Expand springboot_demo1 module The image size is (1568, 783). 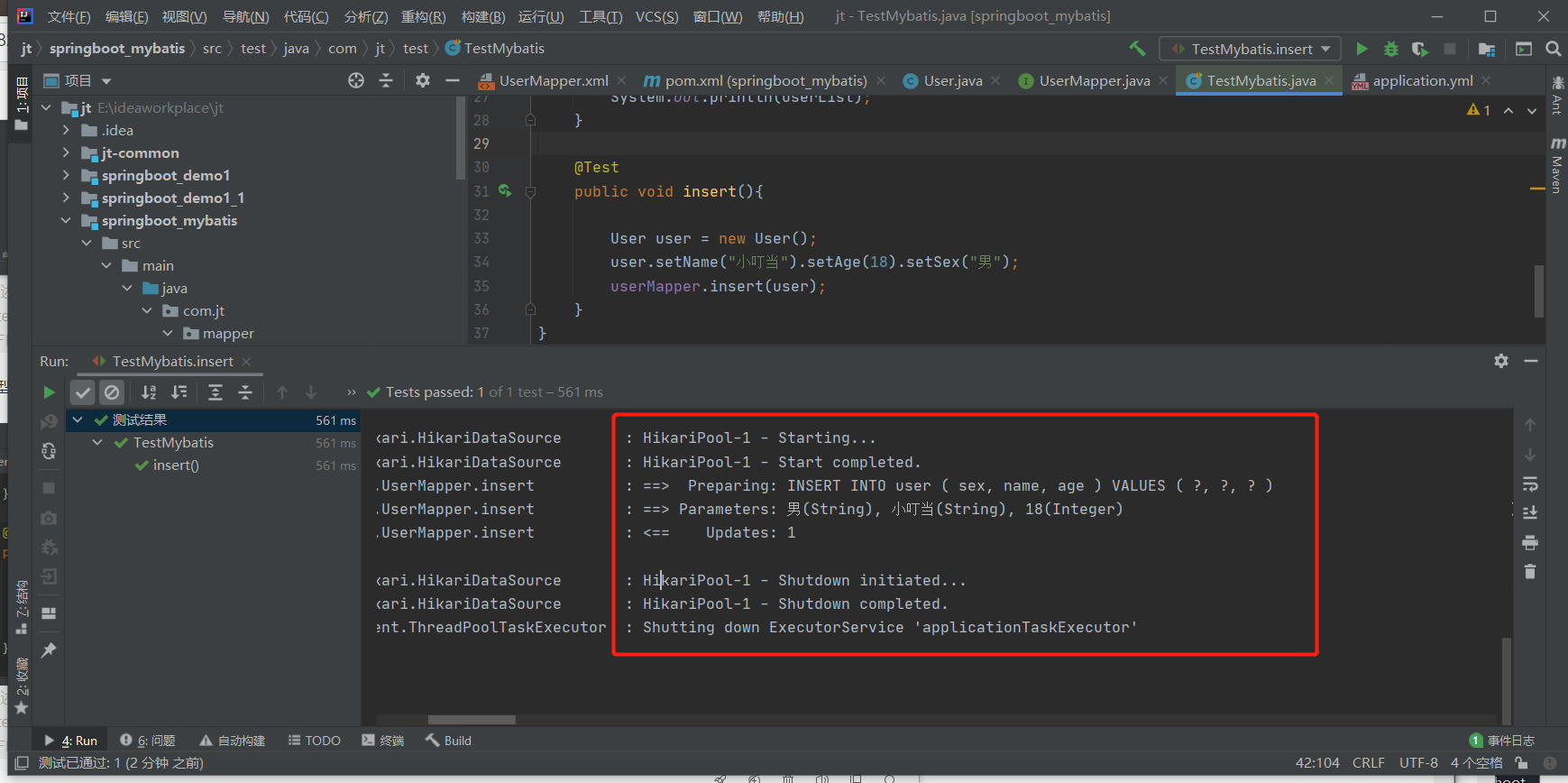[x=66, y=175]
